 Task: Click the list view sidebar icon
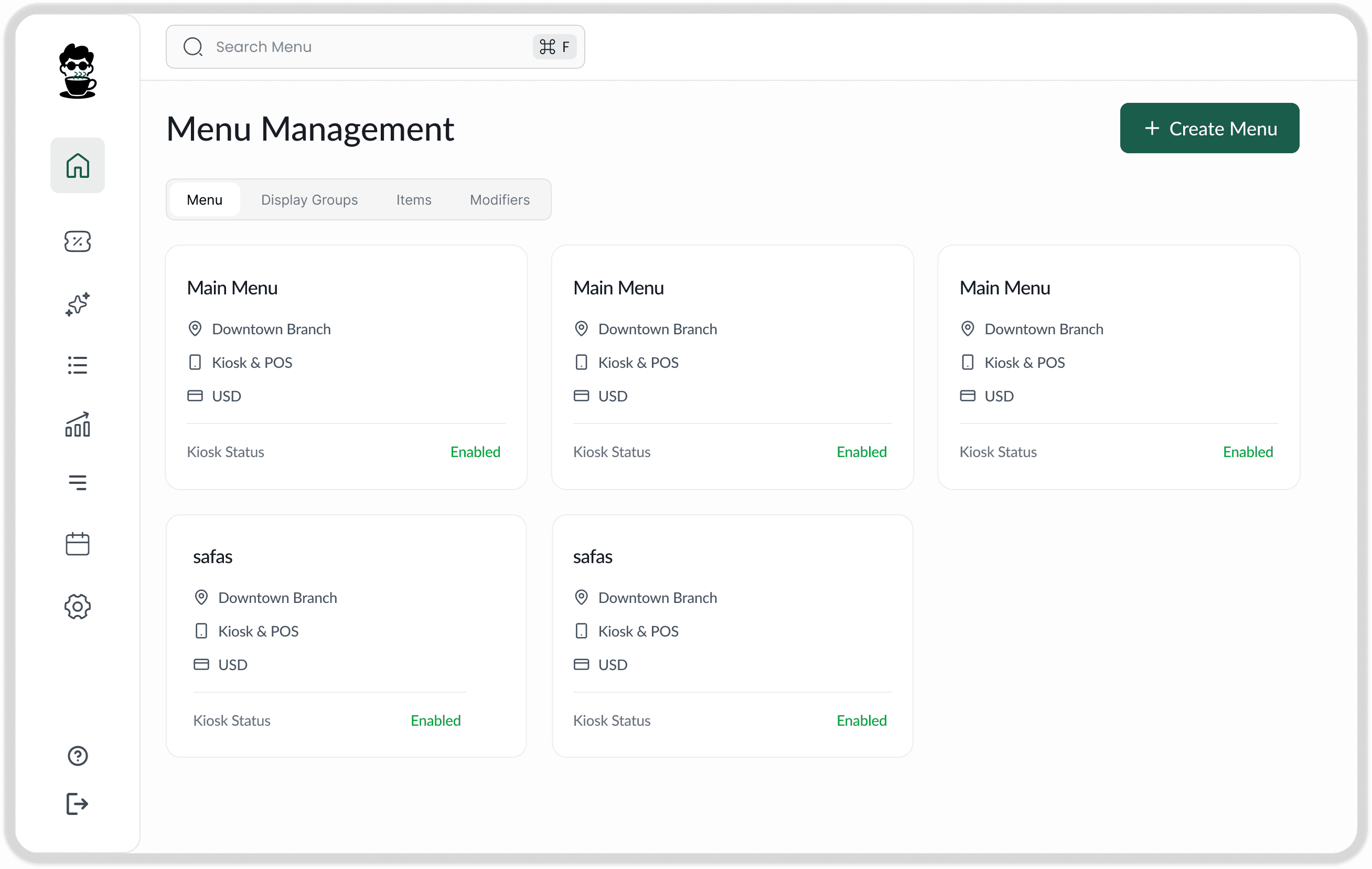78,365
